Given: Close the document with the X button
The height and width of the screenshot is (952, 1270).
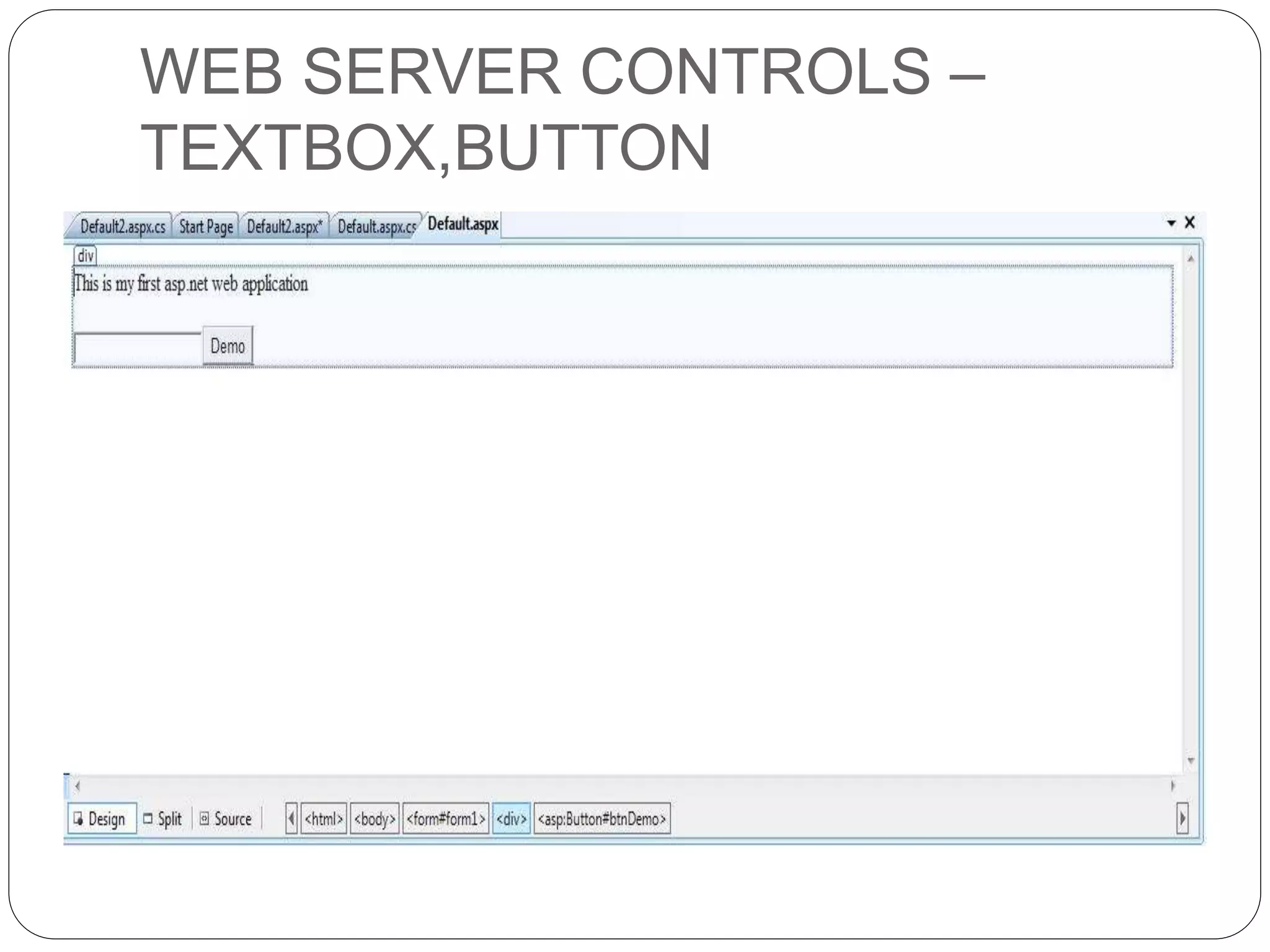Looking at the screenshot, I should [1189, 222].
